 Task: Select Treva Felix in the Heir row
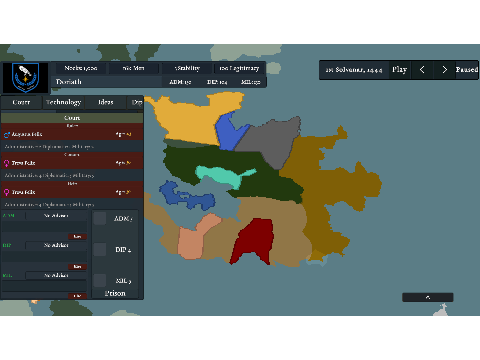coord(23,192)
